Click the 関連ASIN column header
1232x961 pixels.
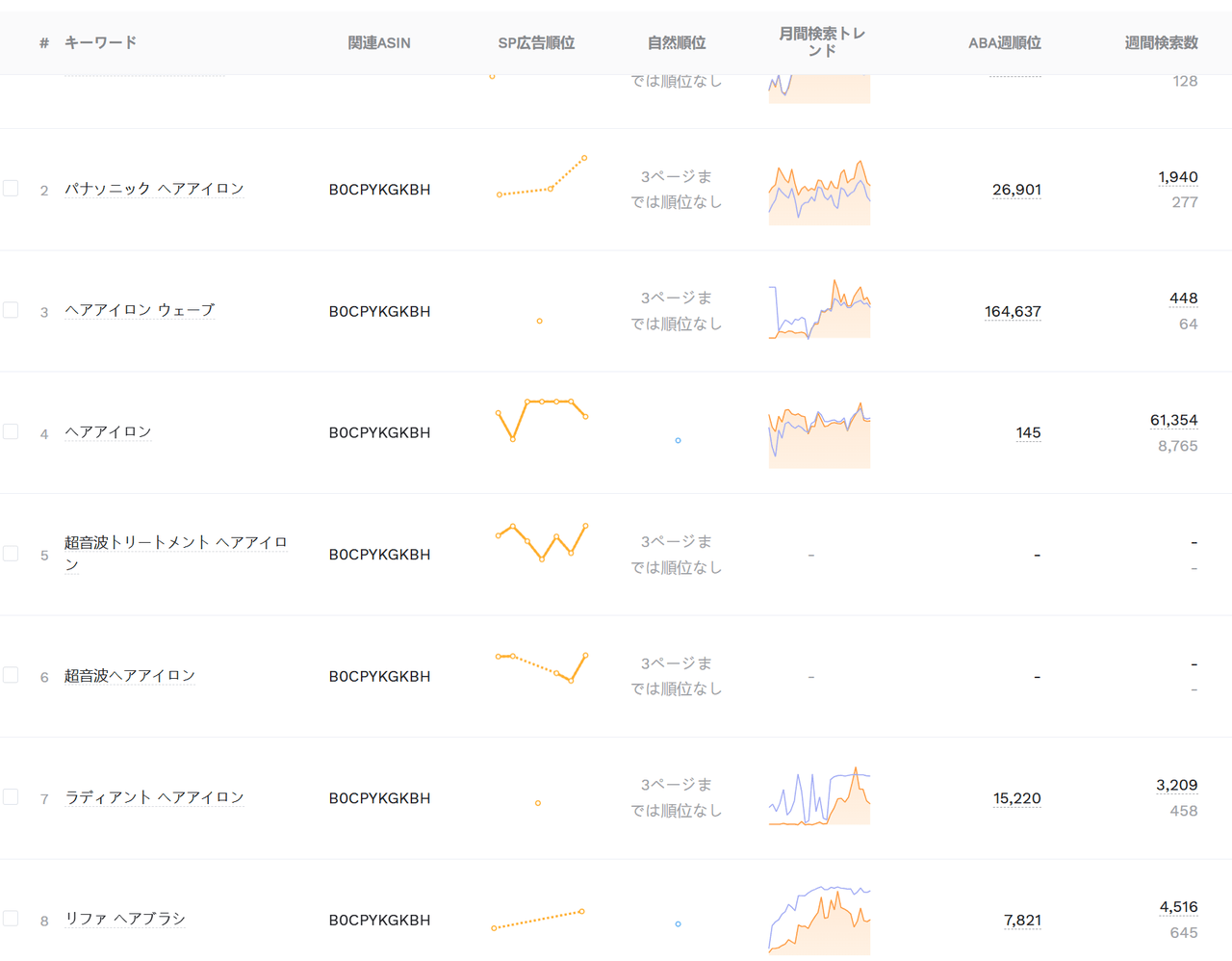click(x=379, y=42)
